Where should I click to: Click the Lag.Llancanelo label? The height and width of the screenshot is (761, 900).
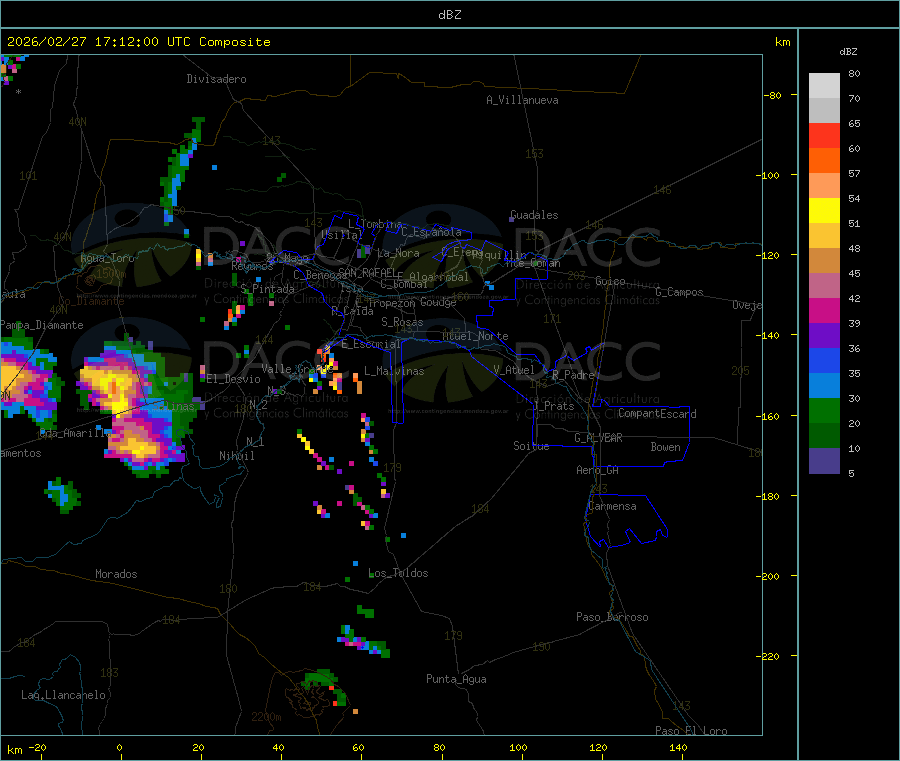[64, 695]
